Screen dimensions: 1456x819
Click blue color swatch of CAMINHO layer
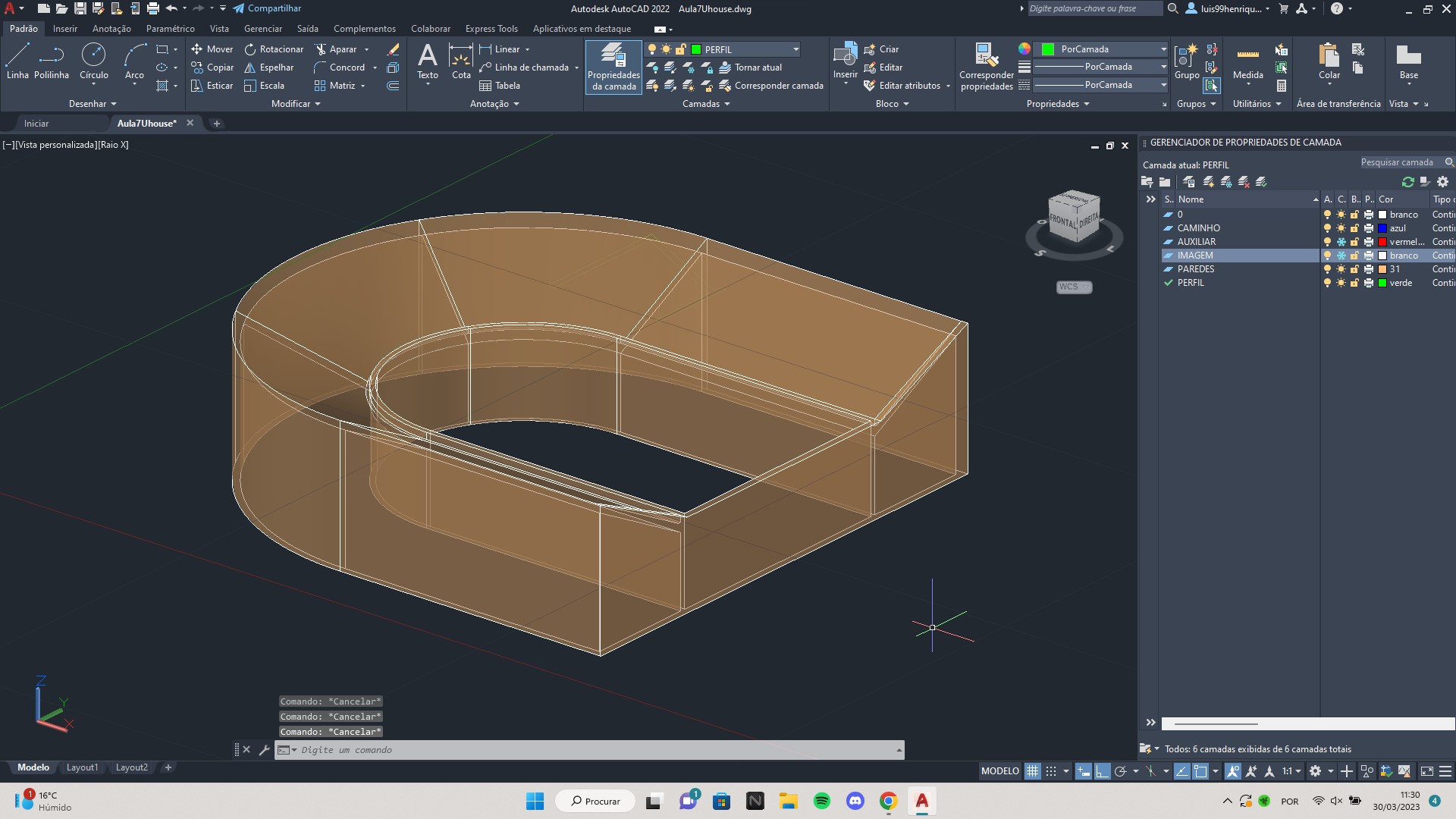pyautogui.click(x=1382, y=228)
